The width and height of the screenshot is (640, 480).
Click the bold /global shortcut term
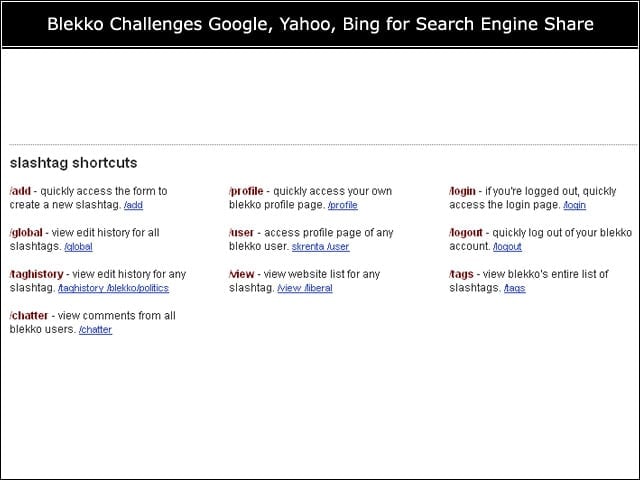pos(26,233)
